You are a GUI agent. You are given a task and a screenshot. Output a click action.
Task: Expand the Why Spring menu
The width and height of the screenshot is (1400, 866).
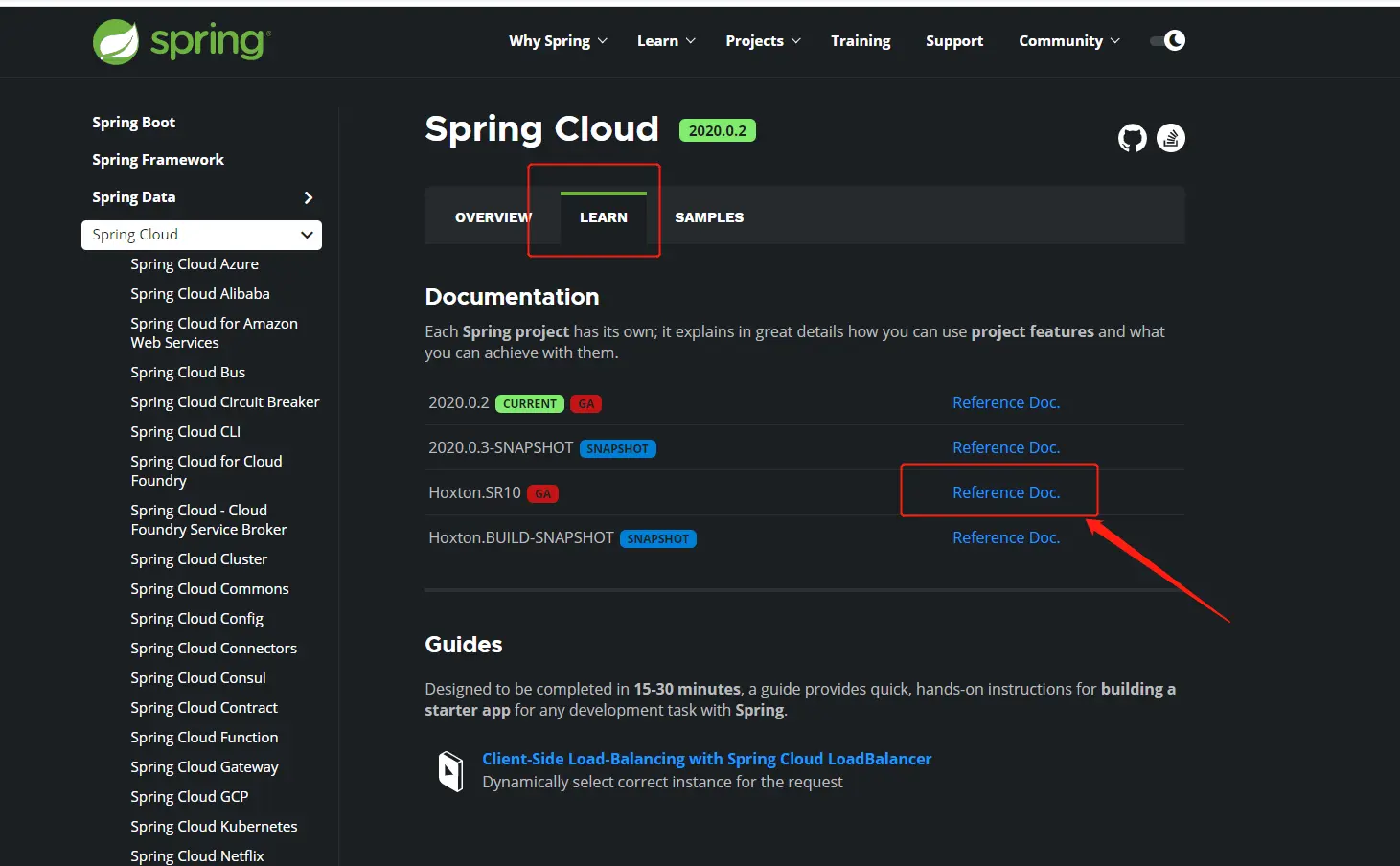(558, 41)
